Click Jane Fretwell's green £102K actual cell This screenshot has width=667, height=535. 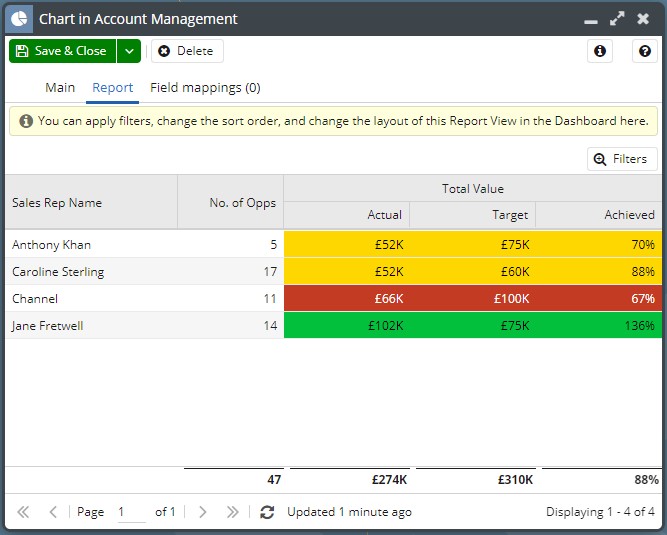[x=347, y=325]
